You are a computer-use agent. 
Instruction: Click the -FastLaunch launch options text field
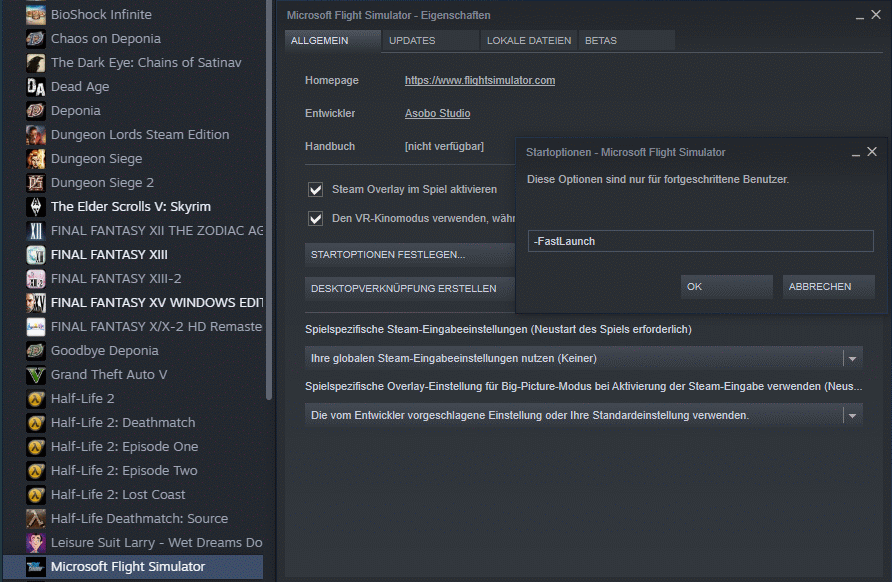[x=700, y=241]
